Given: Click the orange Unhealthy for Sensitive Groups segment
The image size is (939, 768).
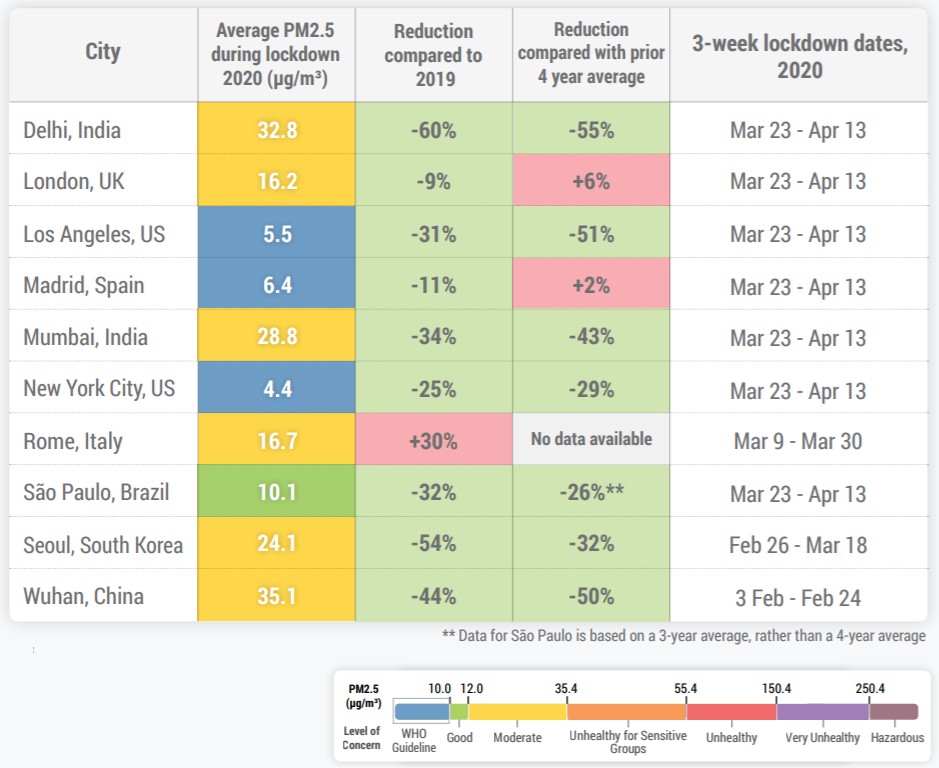Looking at the screenshot, I should (x=627, y=711).
